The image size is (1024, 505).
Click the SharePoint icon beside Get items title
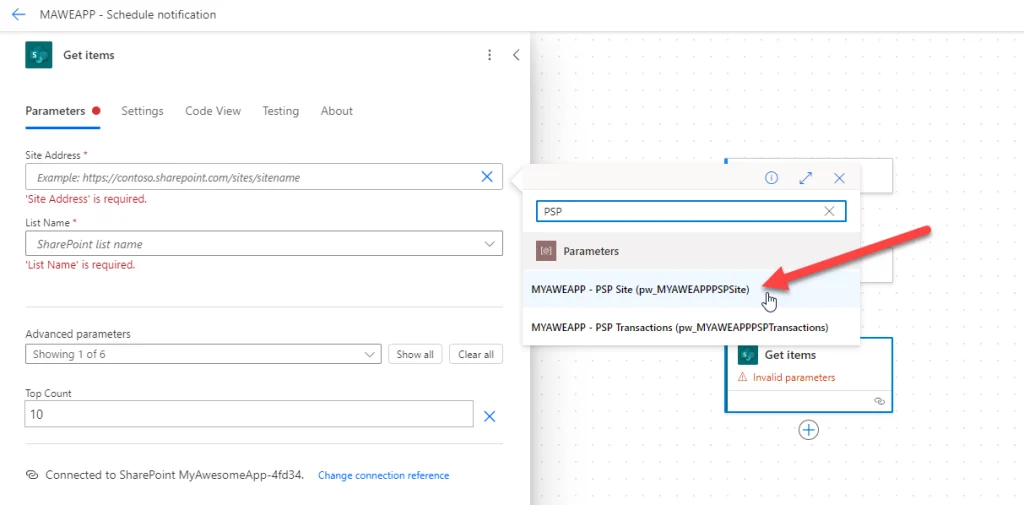tap(39, 55)
